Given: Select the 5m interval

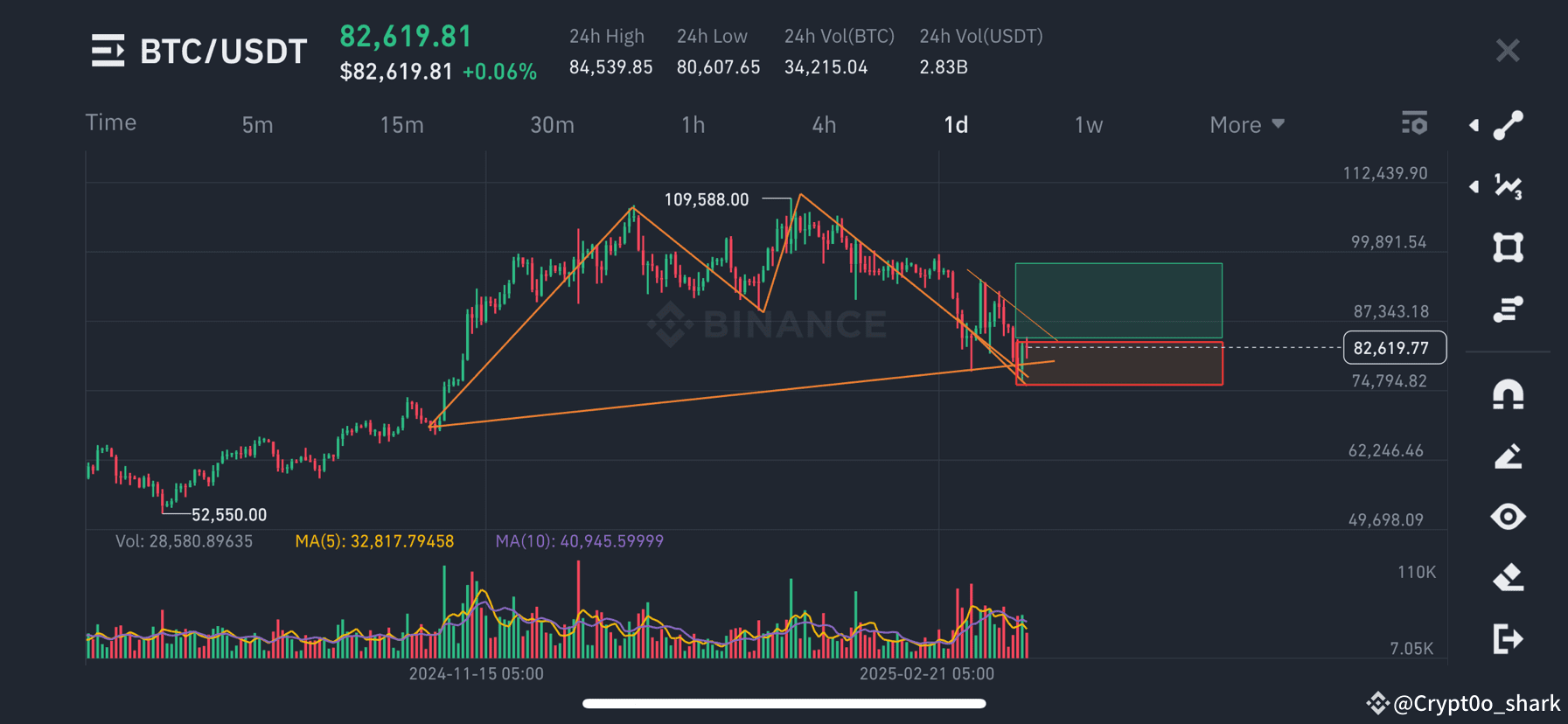Looking at the screenshot, I should 258,125.
